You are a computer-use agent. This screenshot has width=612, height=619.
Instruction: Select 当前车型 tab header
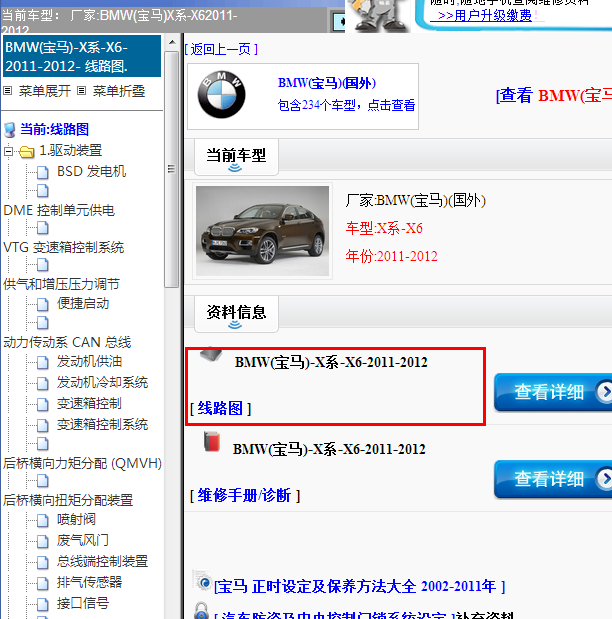pos(236,157)
